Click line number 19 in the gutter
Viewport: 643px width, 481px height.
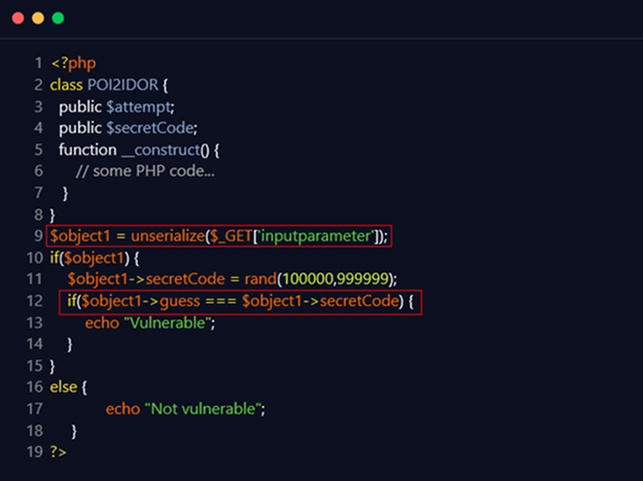click(33, 452)
